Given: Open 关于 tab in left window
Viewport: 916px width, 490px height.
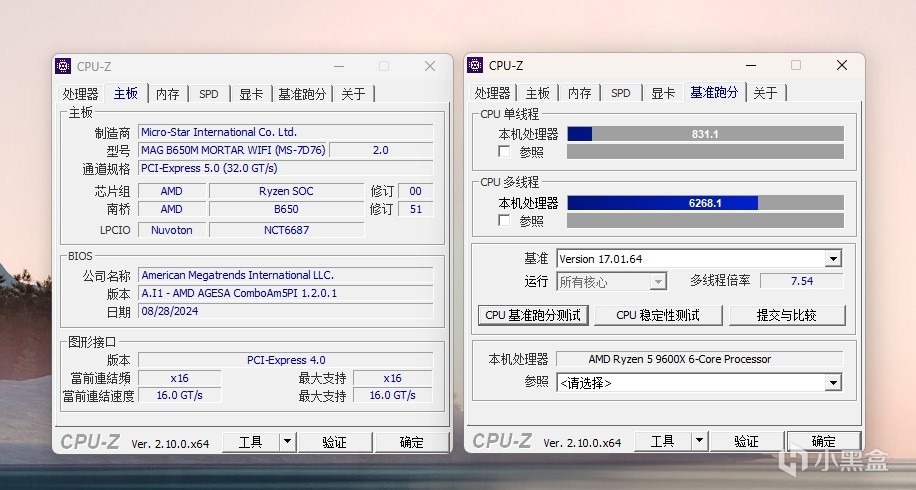Looking at the screenshot, I should [x=353, y=94].
